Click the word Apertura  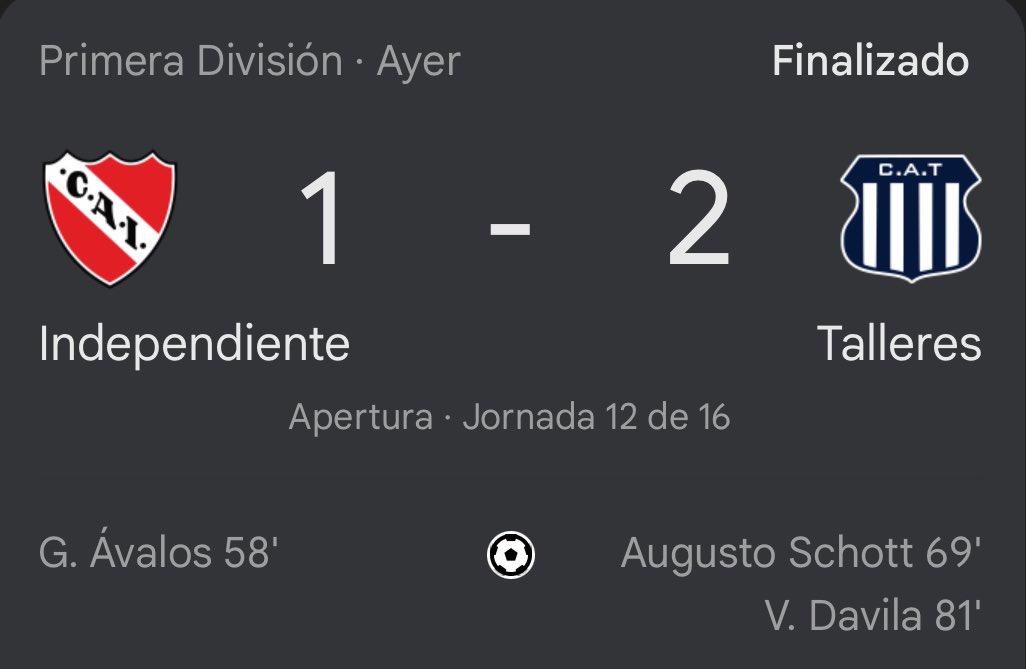(361, 418)
